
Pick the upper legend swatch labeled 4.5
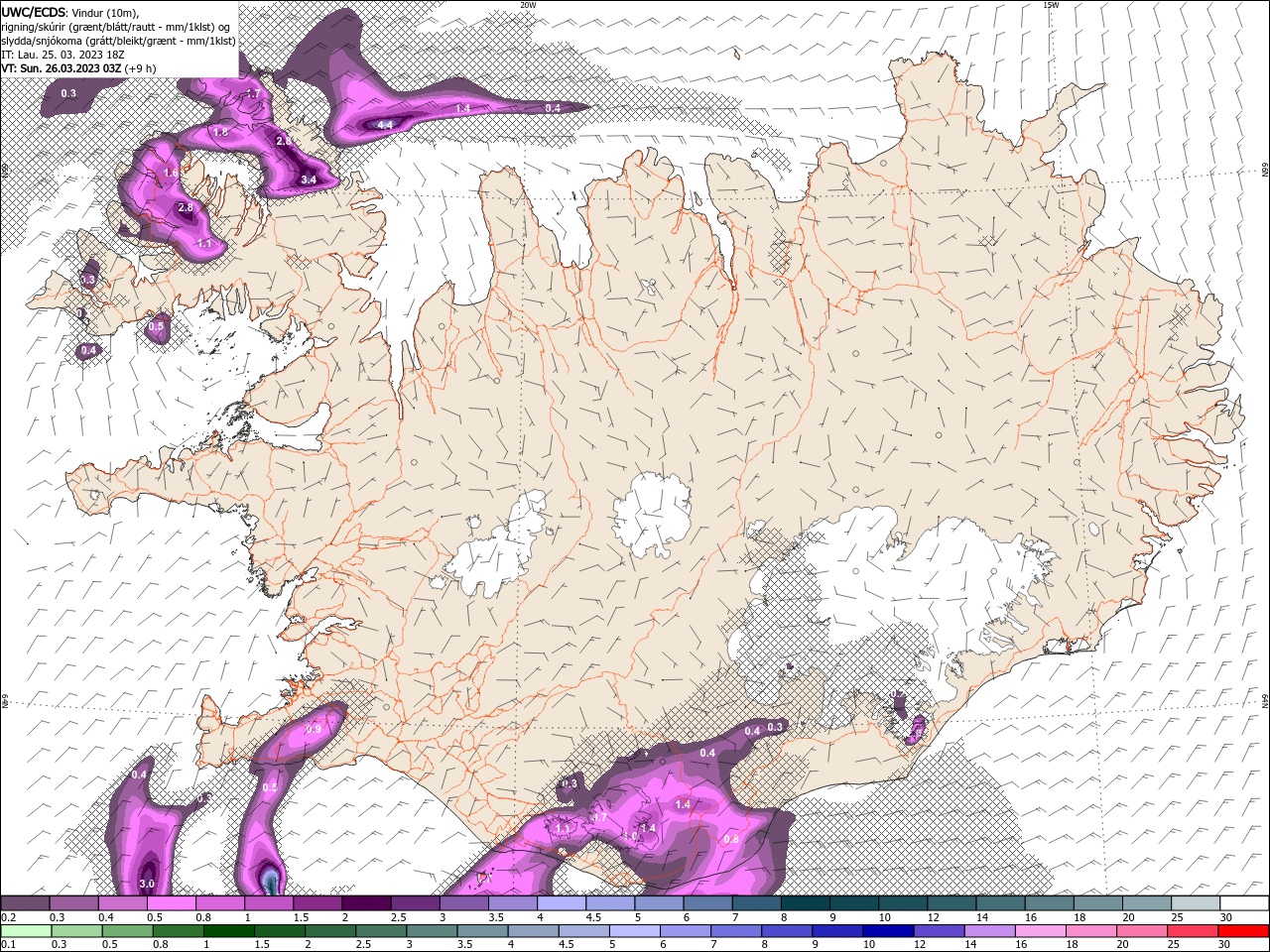(610, 903)
